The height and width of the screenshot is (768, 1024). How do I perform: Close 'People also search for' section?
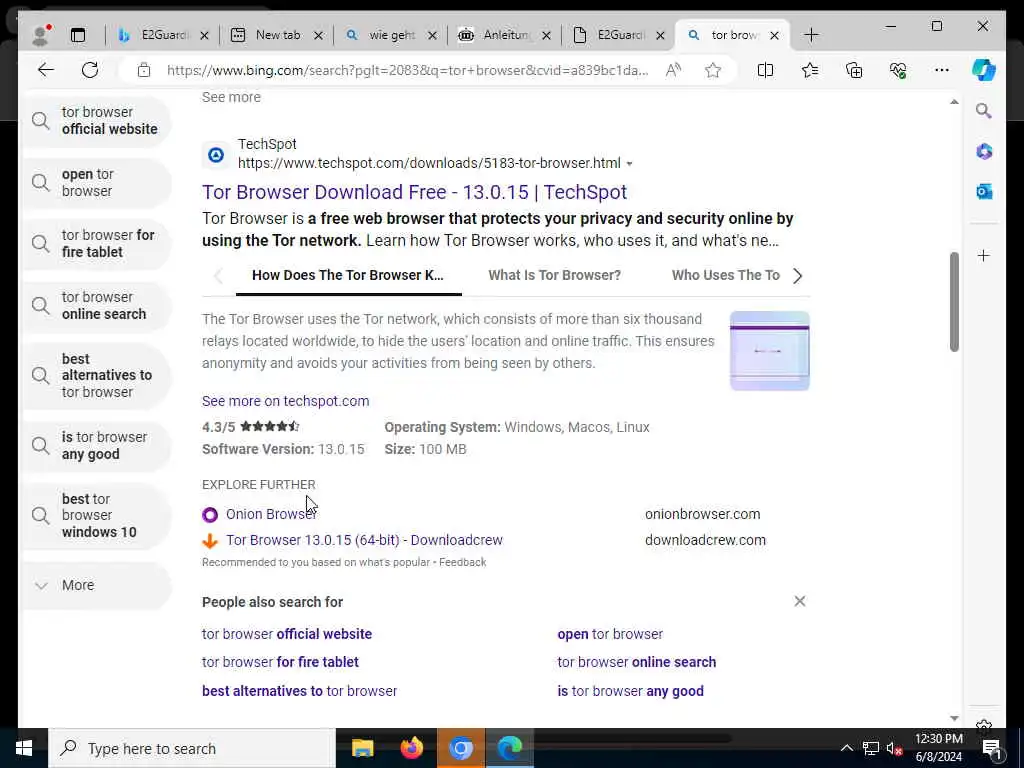pos(799,601)
